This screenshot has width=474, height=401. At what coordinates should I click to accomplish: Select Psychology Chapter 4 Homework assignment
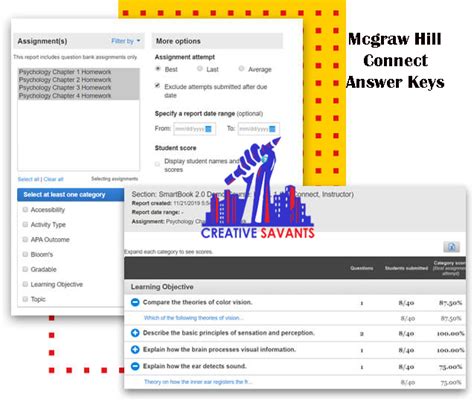coord(78,96)
